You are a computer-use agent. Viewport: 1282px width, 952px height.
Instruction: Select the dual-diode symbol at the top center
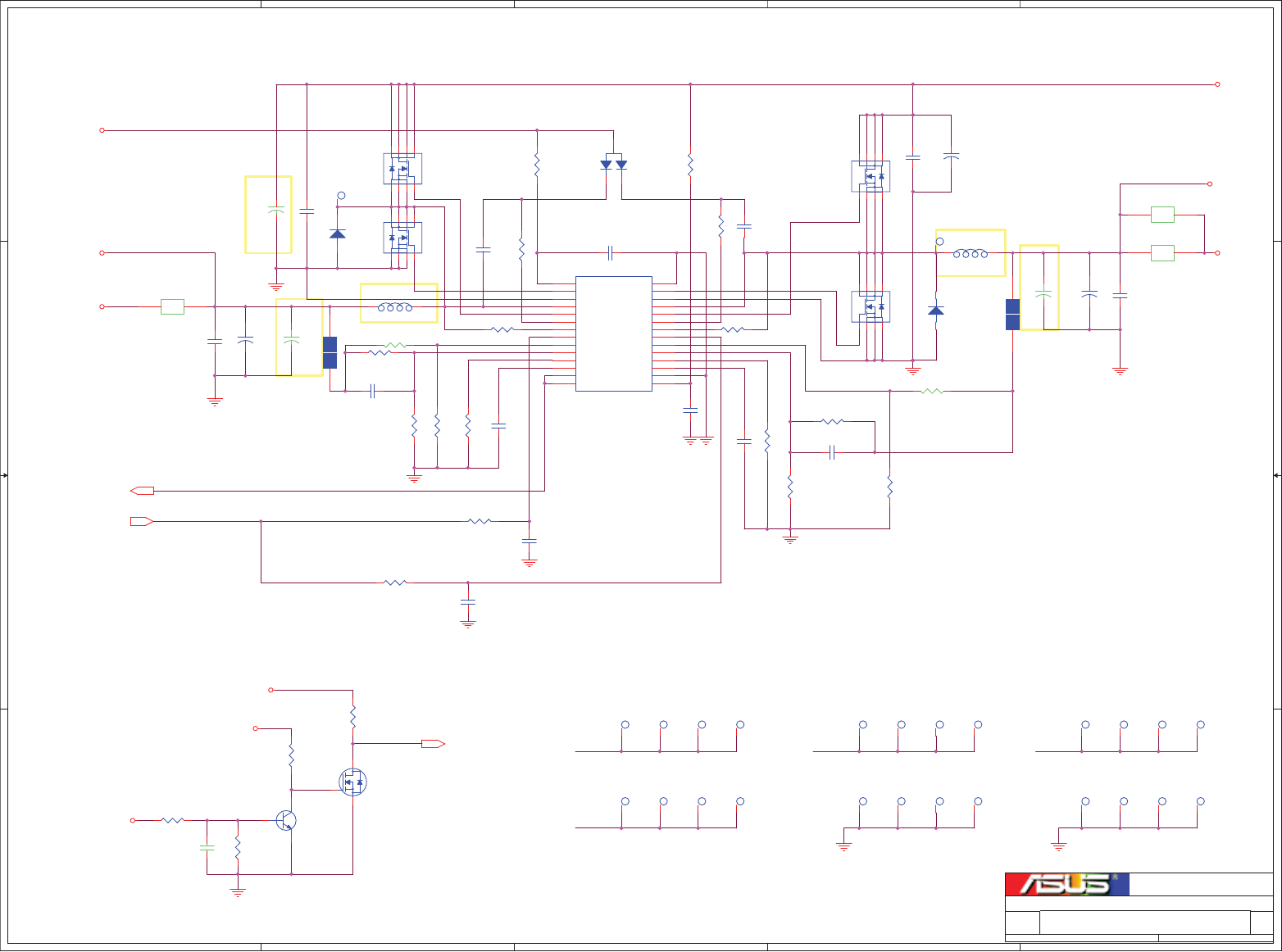point(613,161)
